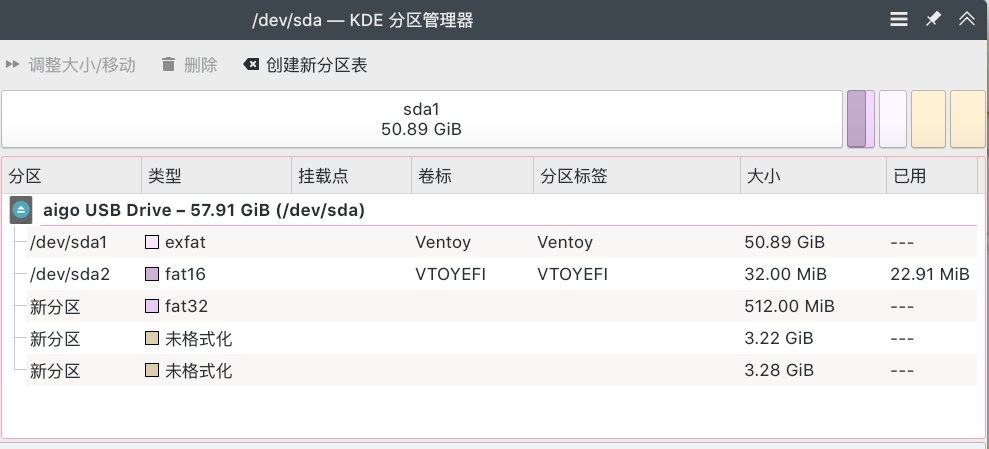Select the /dev/sda2 fat16 row
The height and width of the screenshot is (449, 989).
click(68, 274)
